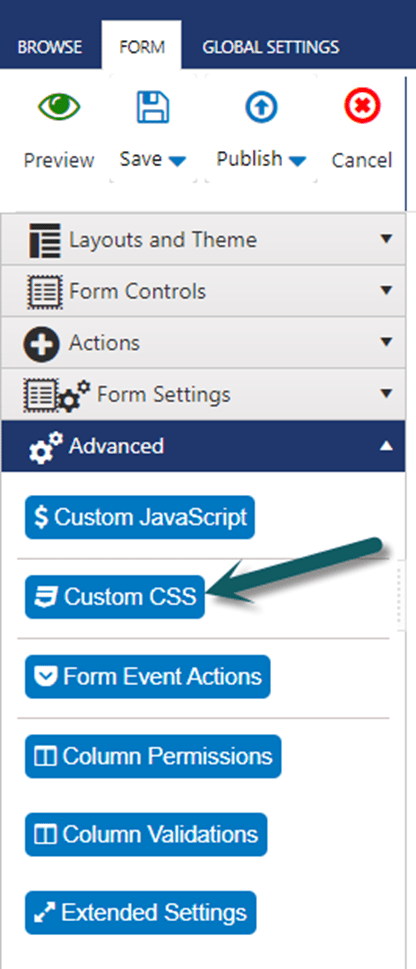This screenshot has width=416, height=969.
Task: Click the Publish upload arrow icon
Action: (261, 108)
